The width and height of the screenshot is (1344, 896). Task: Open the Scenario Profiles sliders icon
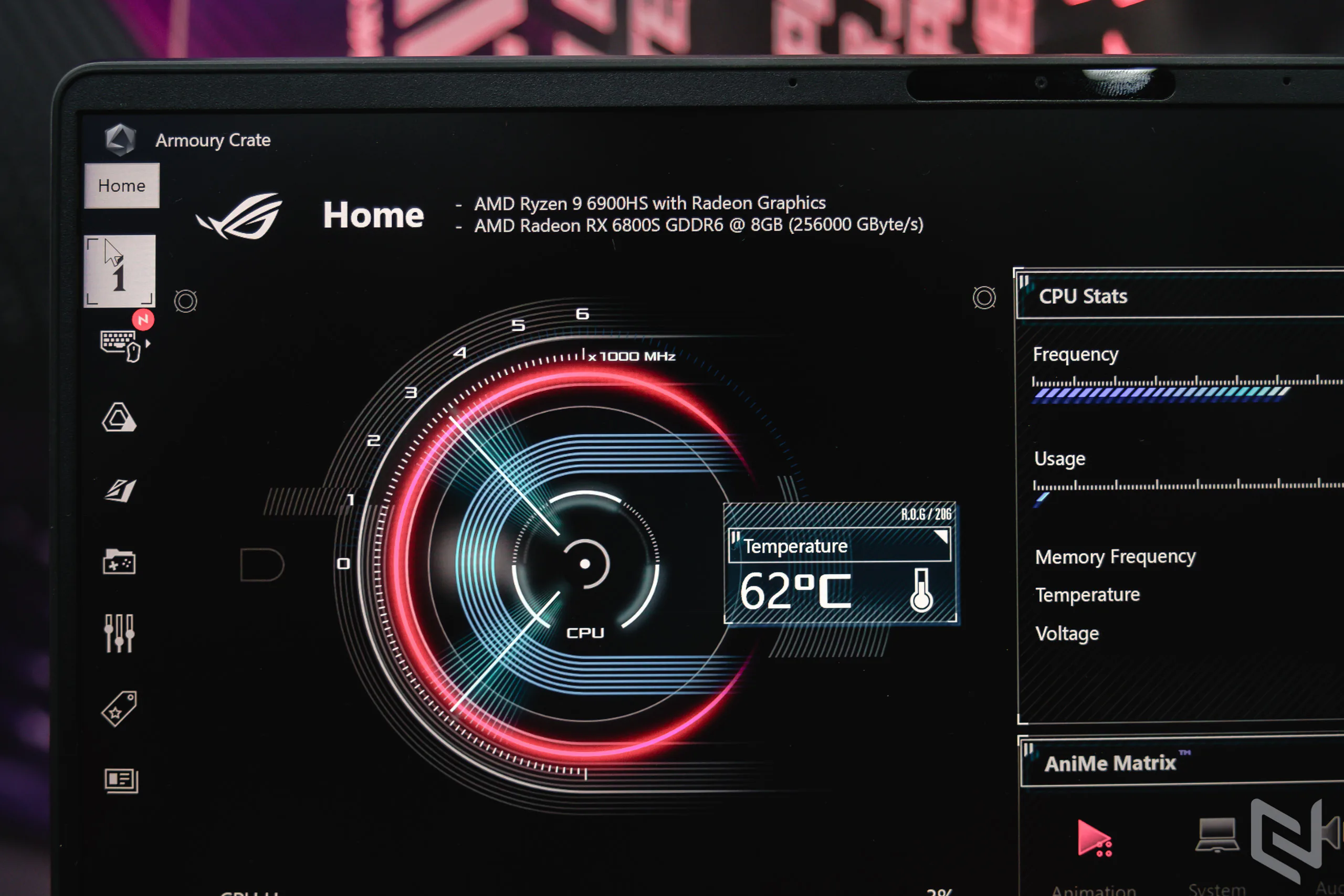pyautogui.click(x=119, y=633)
